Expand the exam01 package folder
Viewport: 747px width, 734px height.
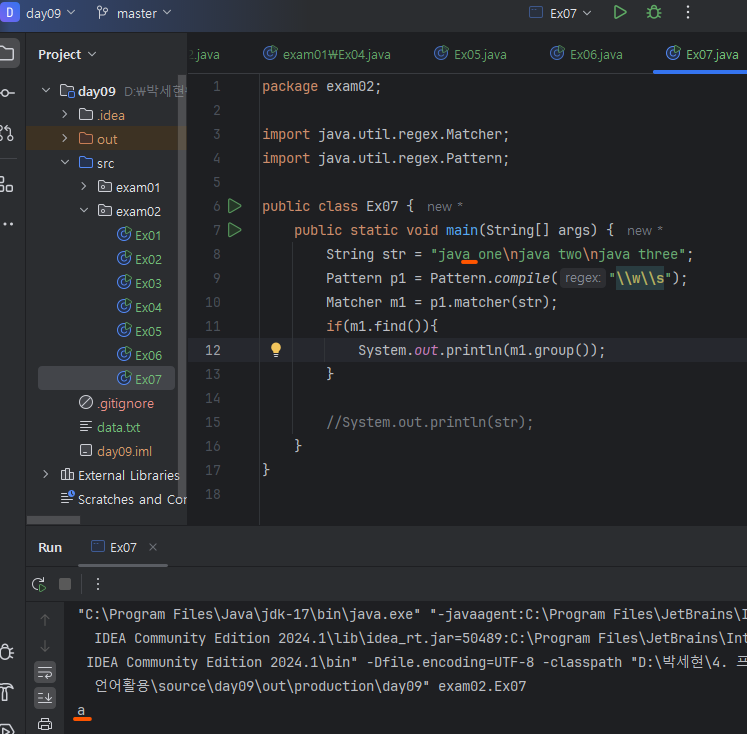tap(84, 187)
